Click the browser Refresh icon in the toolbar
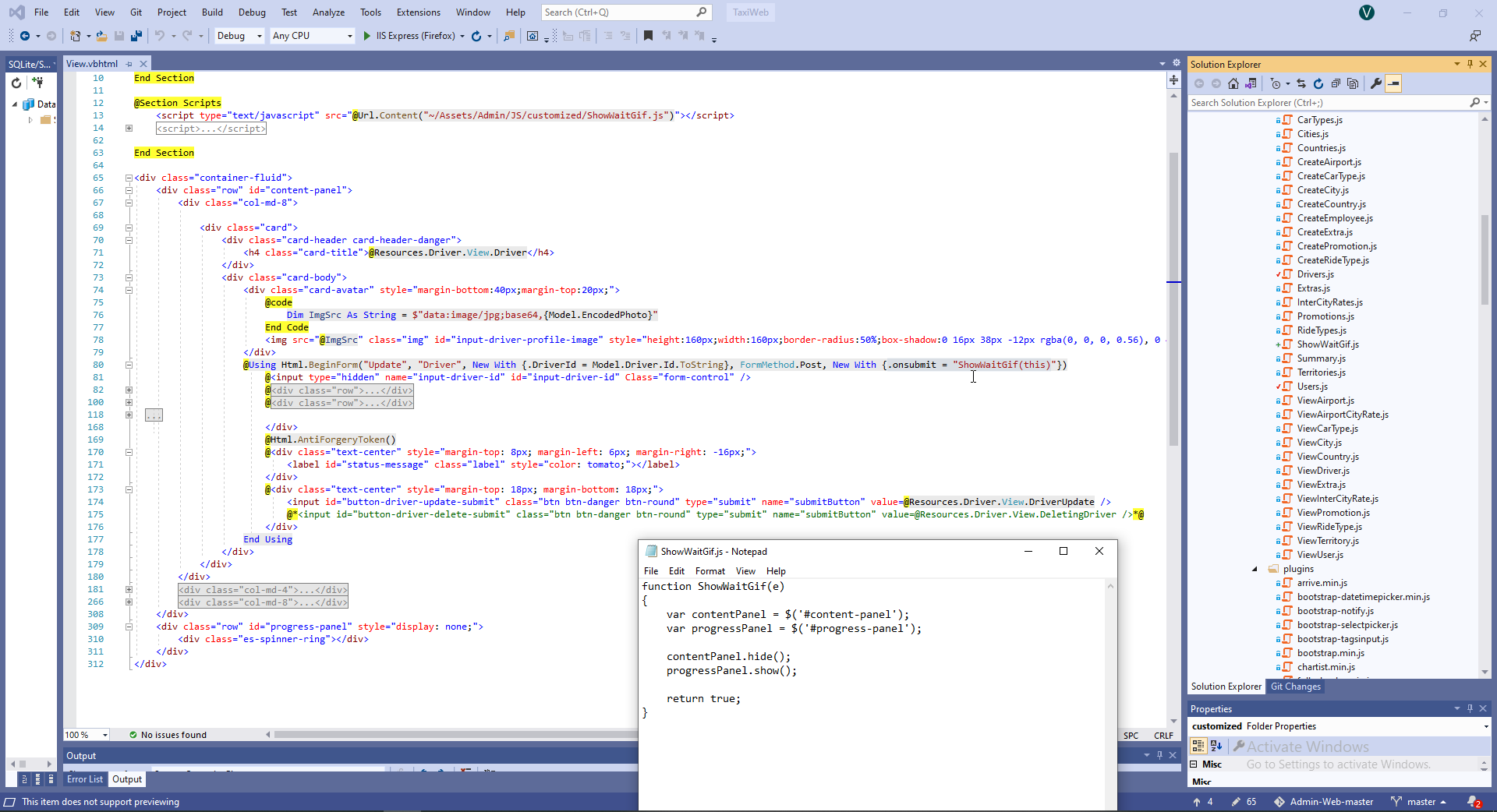The height and width of the screenshot is (812, 1497). (x=476, y=36)
